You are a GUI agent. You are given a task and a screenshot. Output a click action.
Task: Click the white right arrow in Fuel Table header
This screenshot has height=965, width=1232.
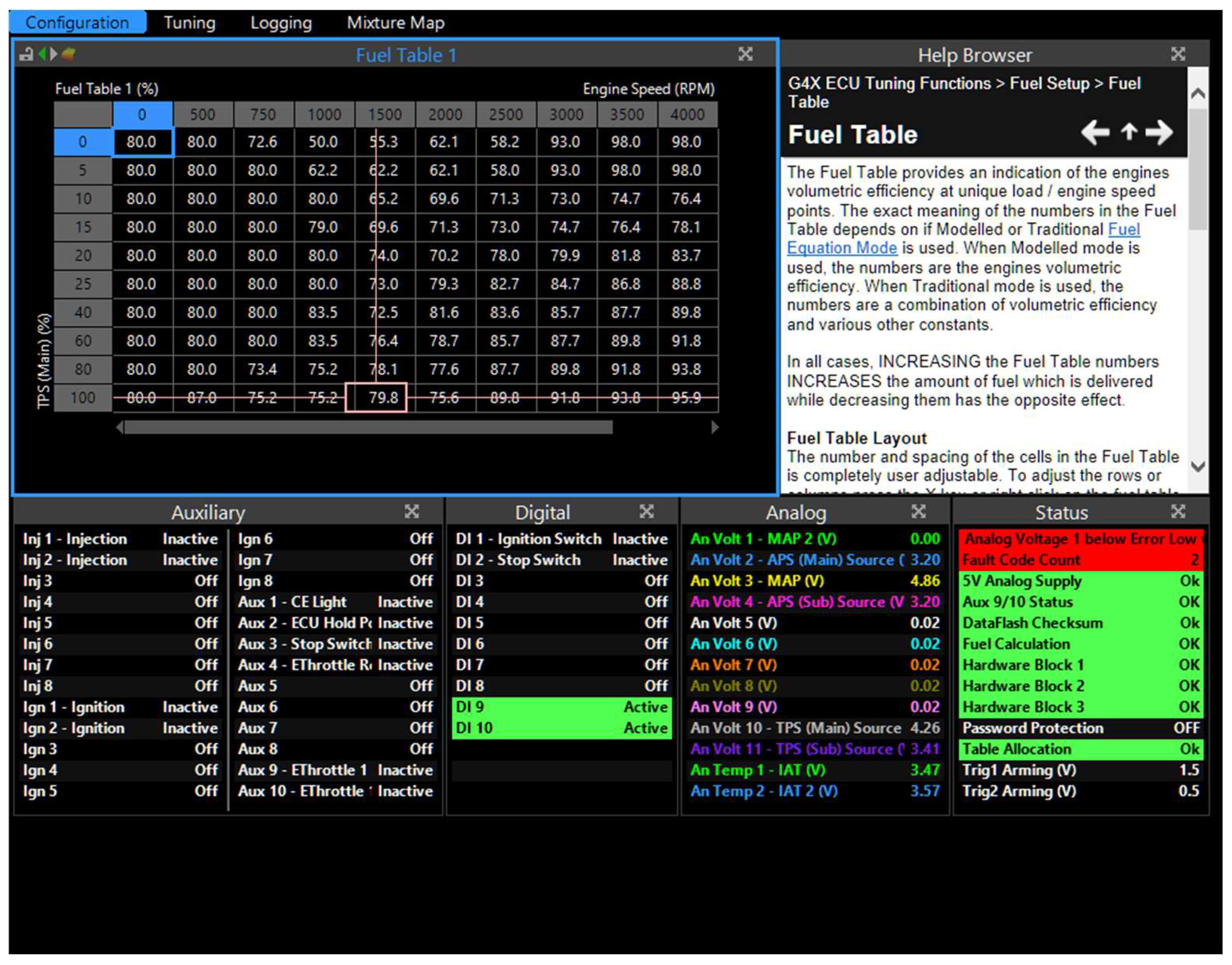[x=54, y=54]
